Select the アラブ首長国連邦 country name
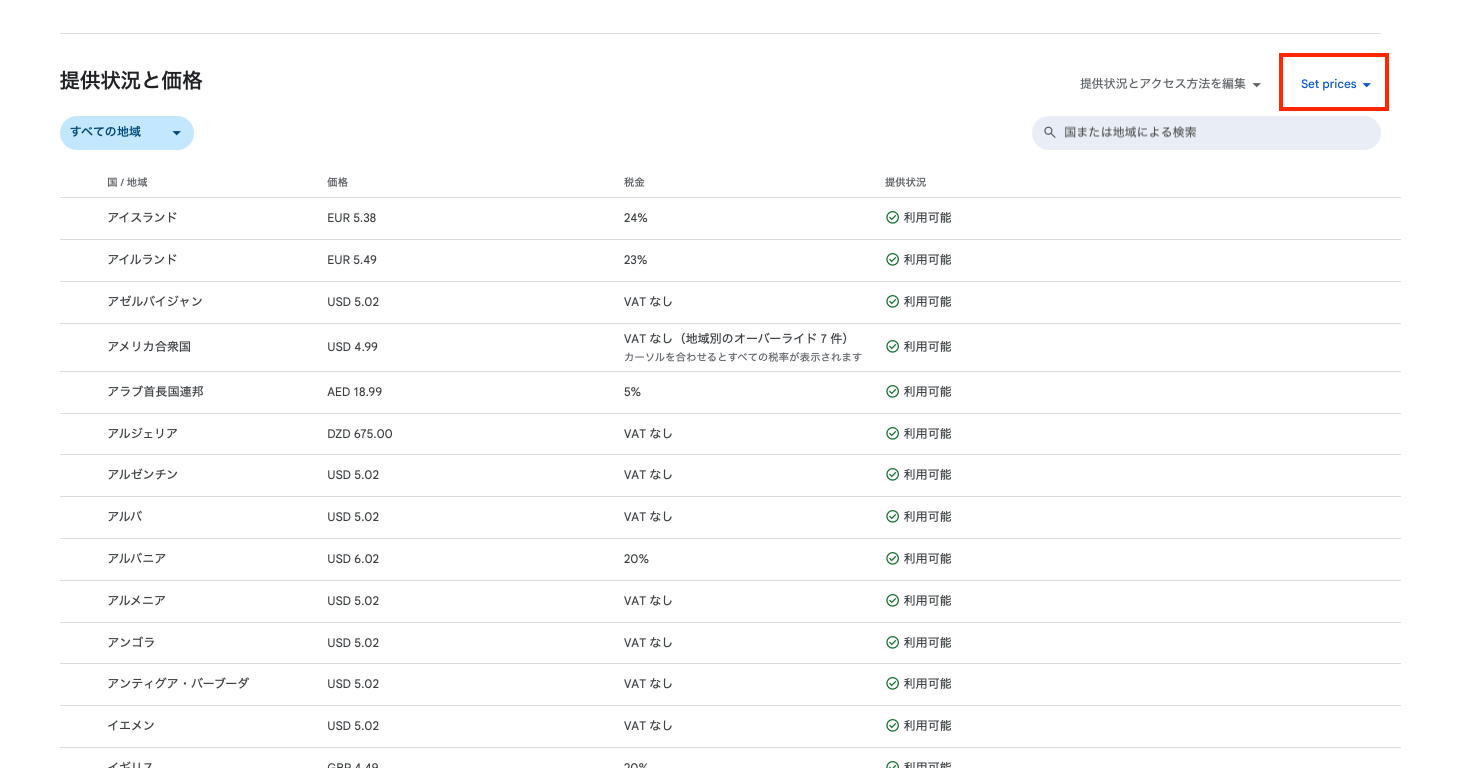Image resolution: width=1476 pixels, height=768 pixels. point(155,392)
